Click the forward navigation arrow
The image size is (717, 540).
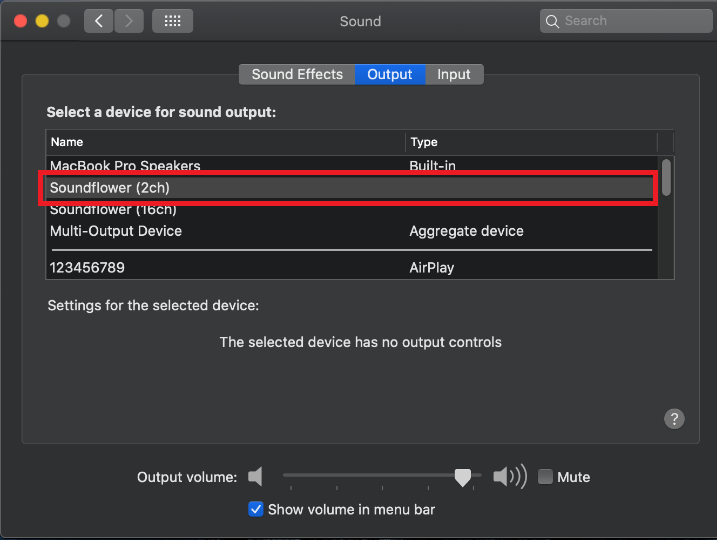point(129,21)
